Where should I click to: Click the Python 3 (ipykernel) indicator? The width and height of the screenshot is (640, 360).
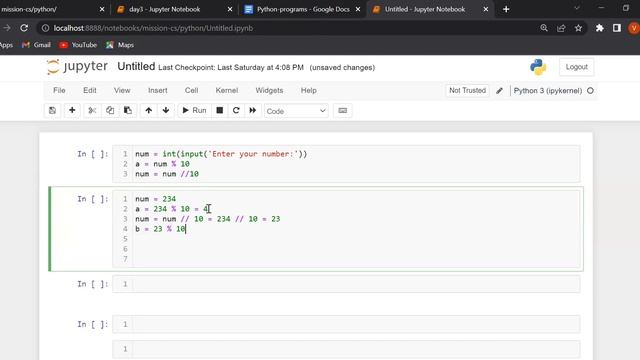click(548, 91)
